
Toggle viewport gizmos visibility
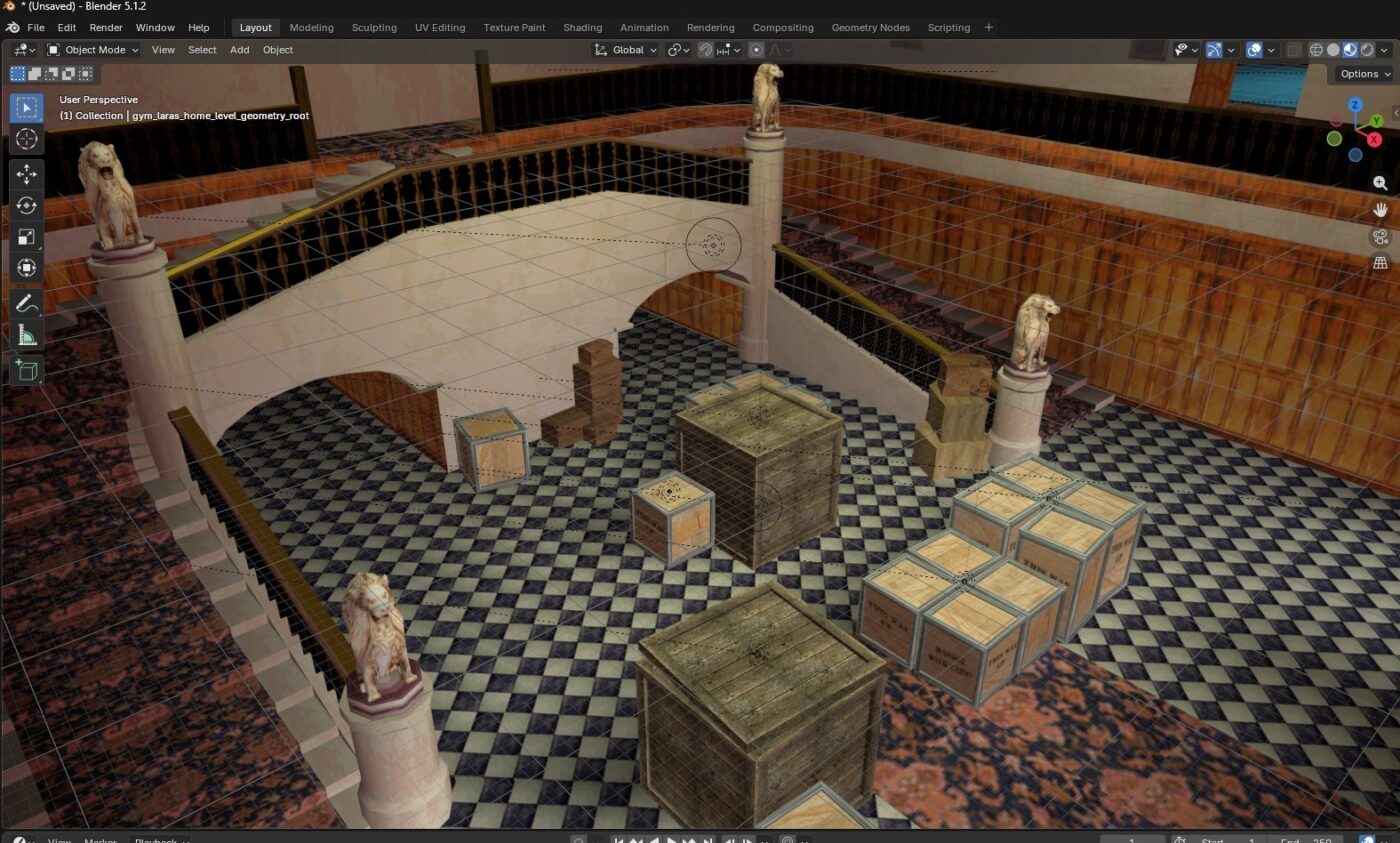1214,50
